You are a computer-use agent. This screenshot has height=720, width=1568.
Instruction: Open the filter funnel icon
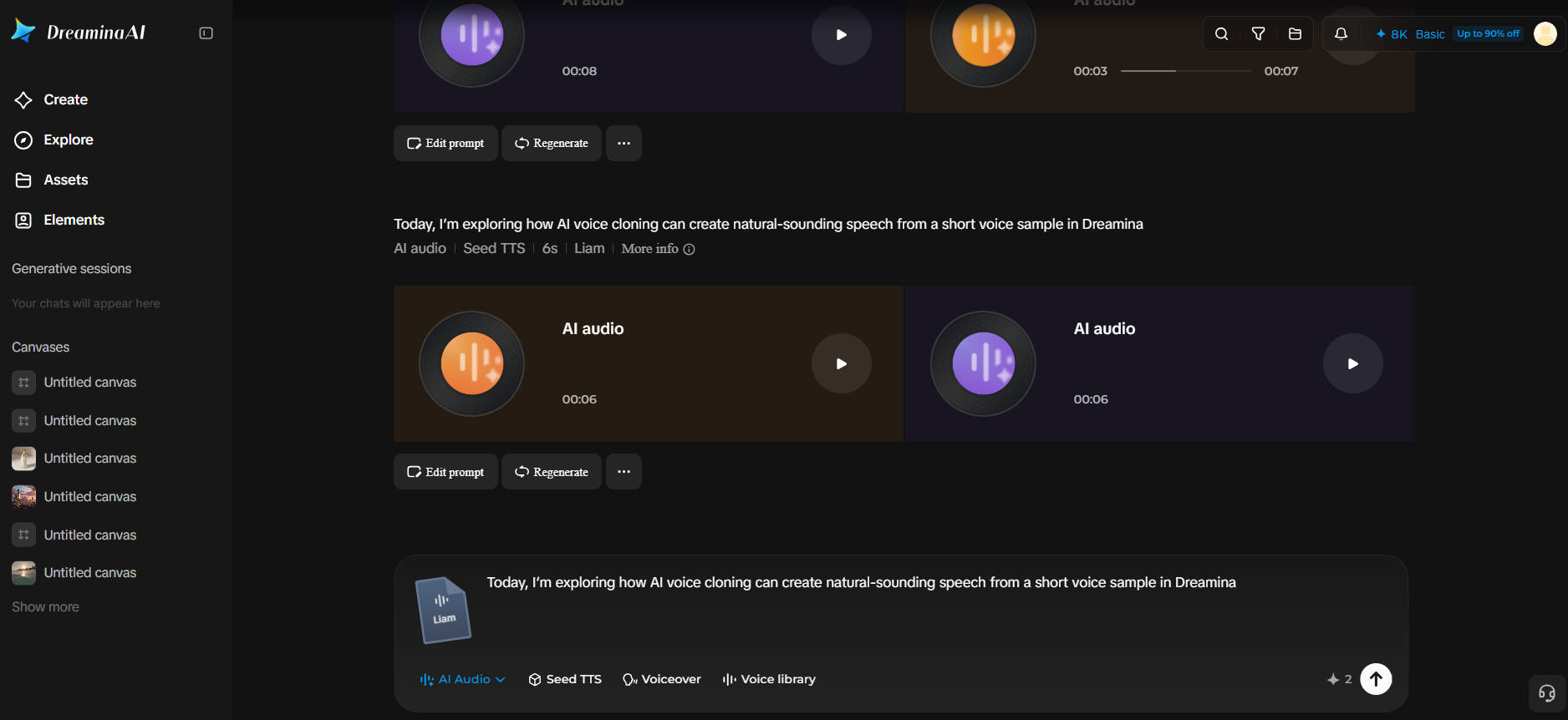pos(1258,34)
